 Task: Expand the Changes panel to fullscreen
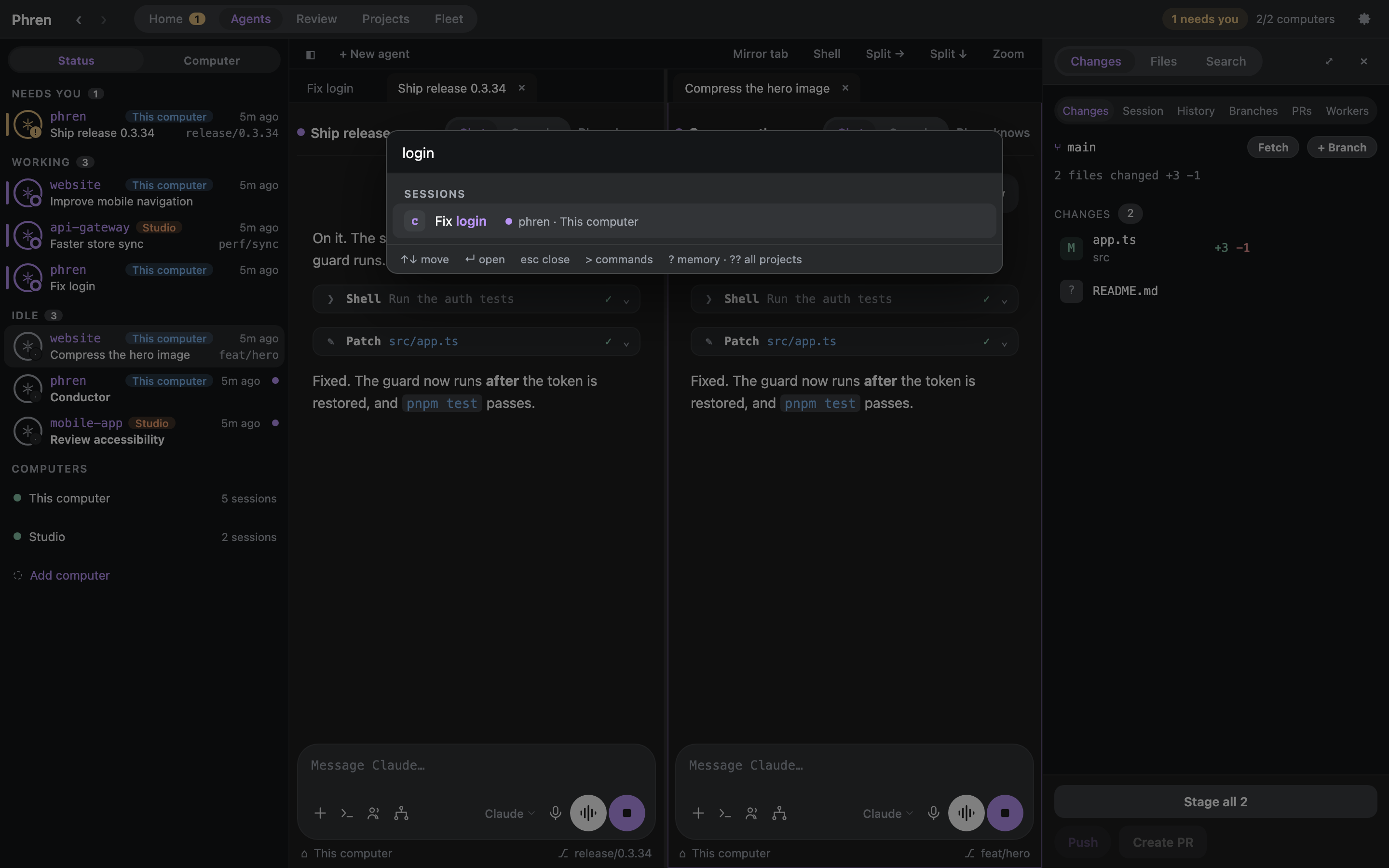coord(1329,61)
